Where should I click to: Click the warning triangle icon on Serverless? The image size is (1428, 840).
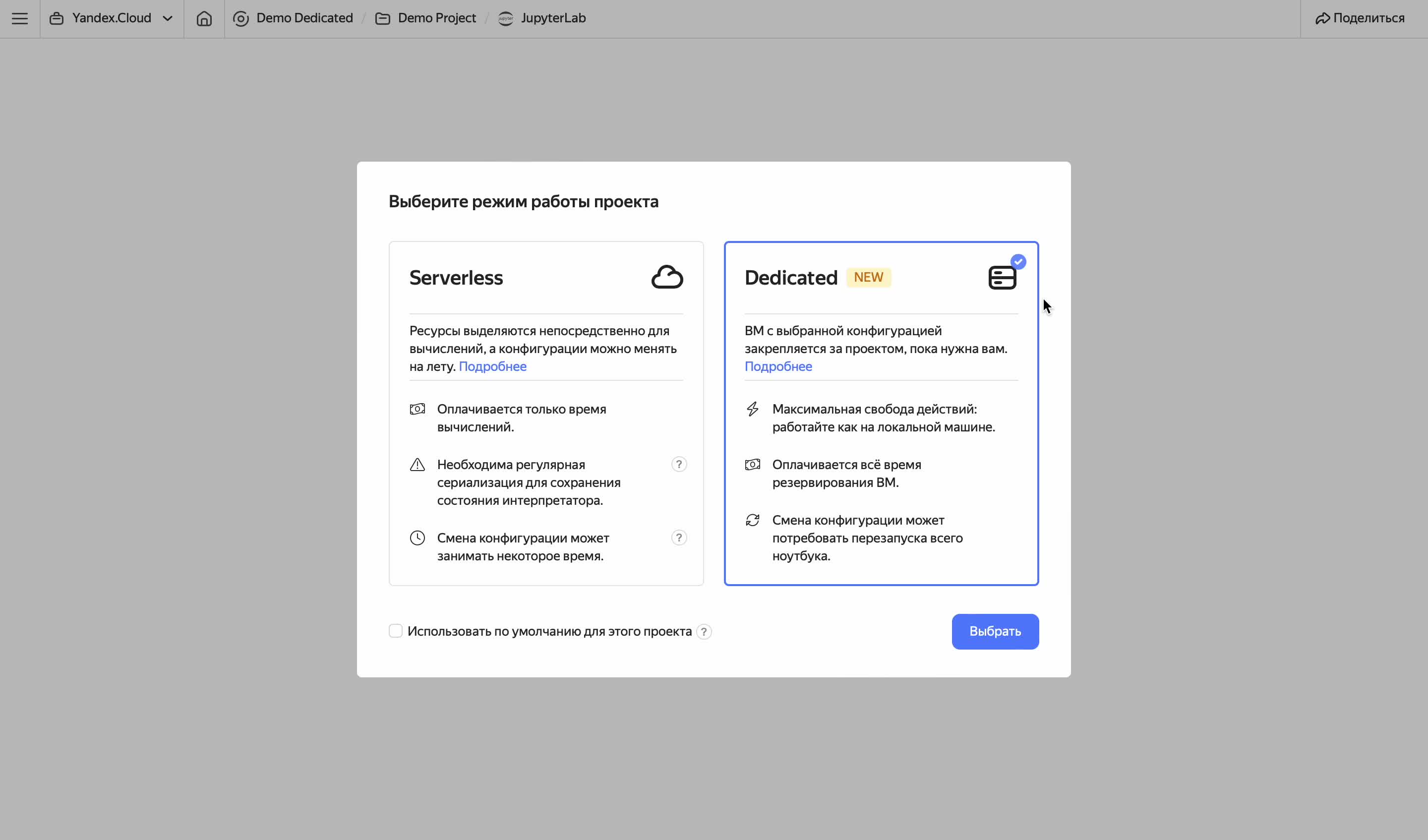pyautogui.click(x=417, y=464)
